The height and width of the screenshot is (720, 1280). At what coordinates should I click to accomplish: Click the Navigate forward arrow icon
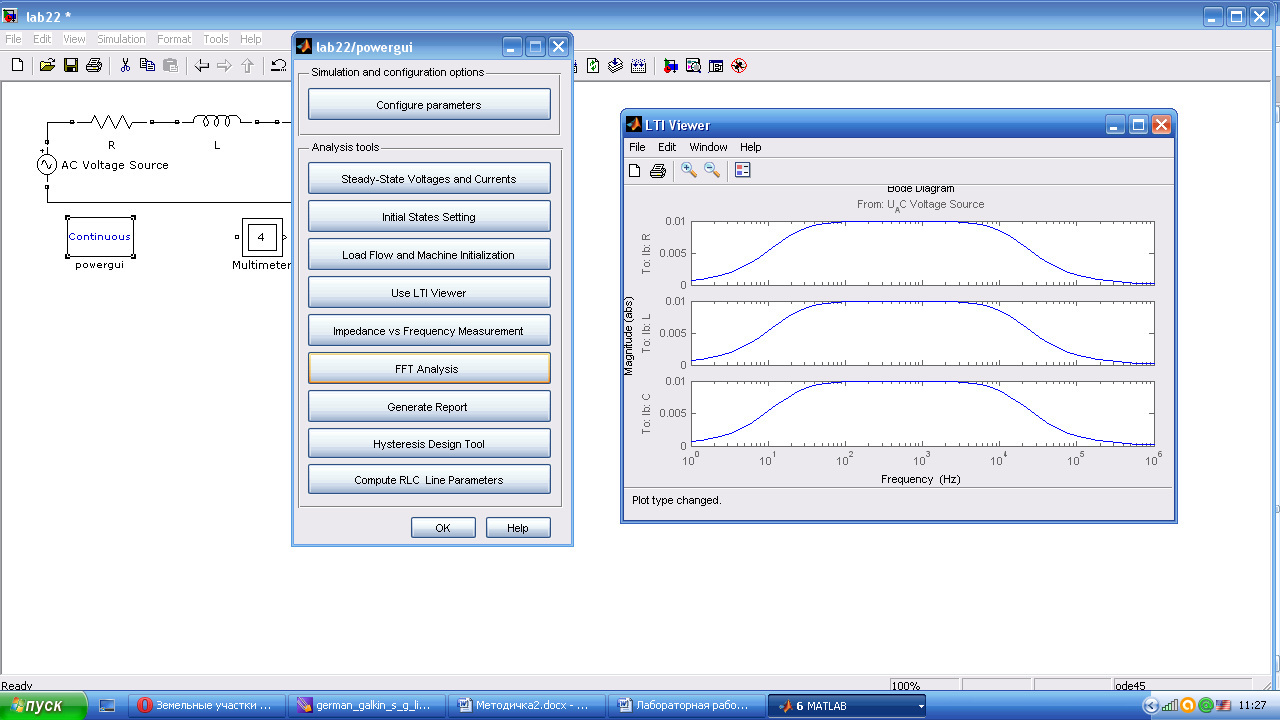(x=224, y=66)
